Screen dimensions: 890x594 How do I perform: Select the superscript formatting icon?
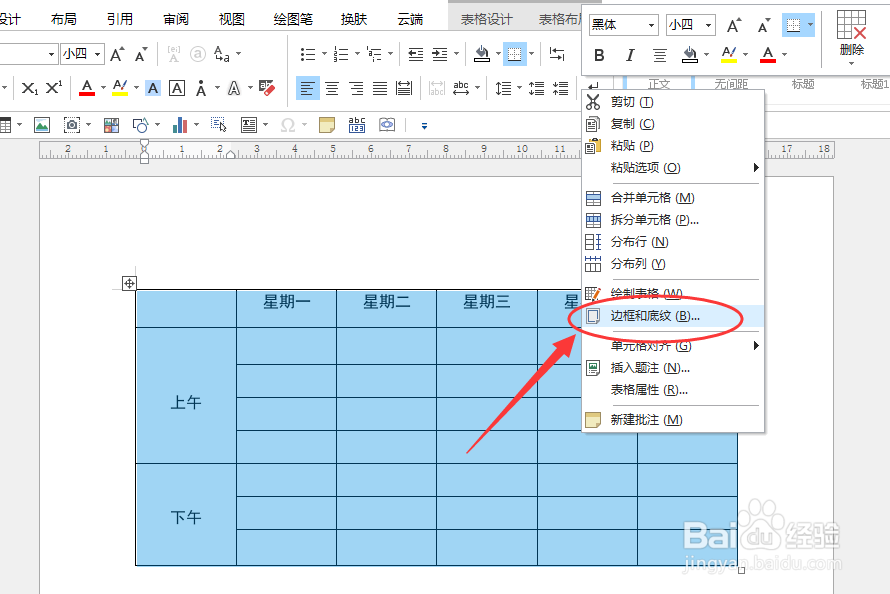[x=52, y=87]
